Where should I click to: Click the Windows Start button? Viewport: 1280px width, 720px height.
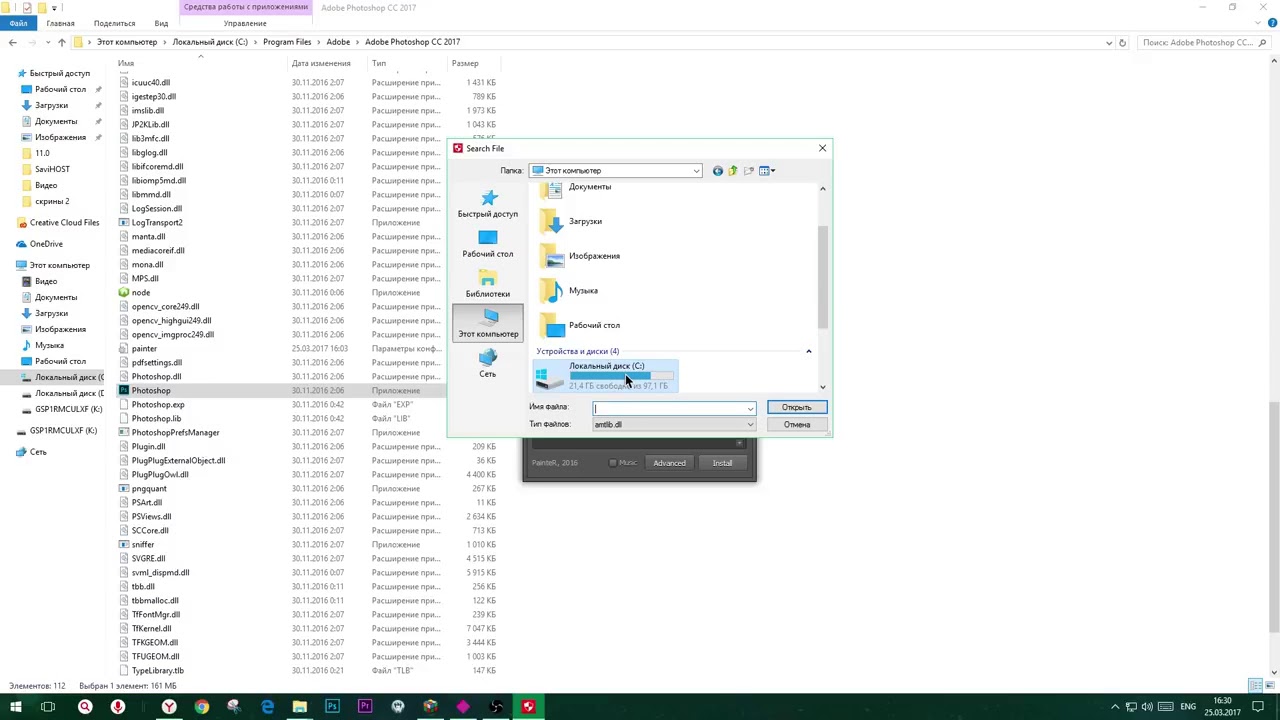point(16,707)
